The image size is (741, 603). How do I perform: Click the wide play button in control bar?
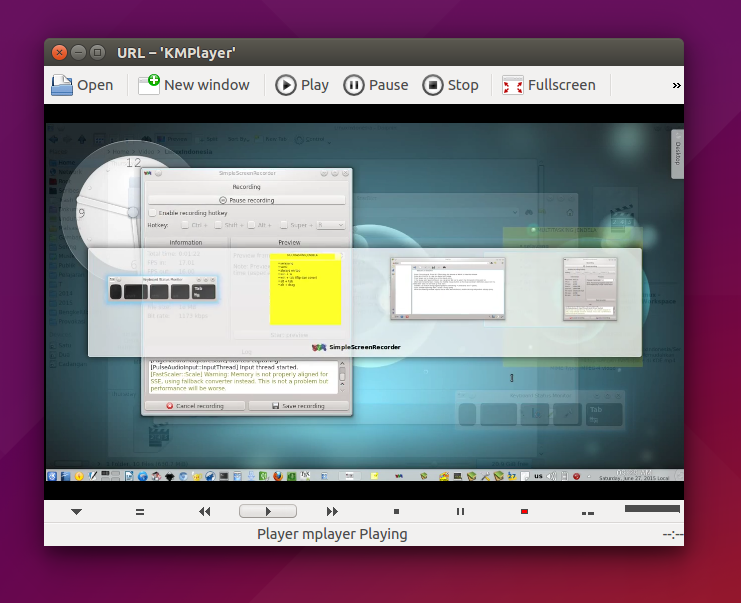[268, 511]
